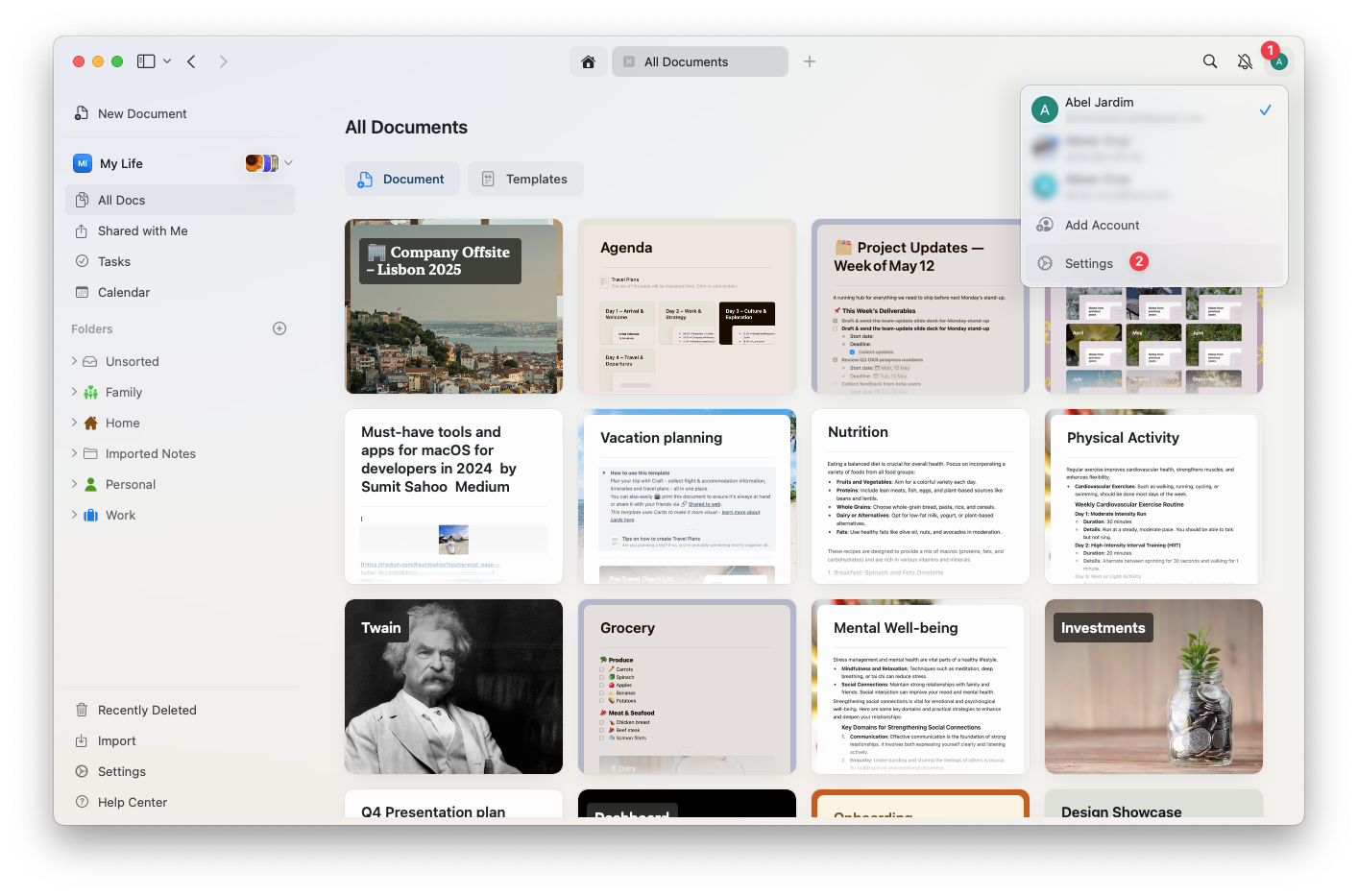Open the Design Showcase card

pyautogui.click(x=1153, y=804)
